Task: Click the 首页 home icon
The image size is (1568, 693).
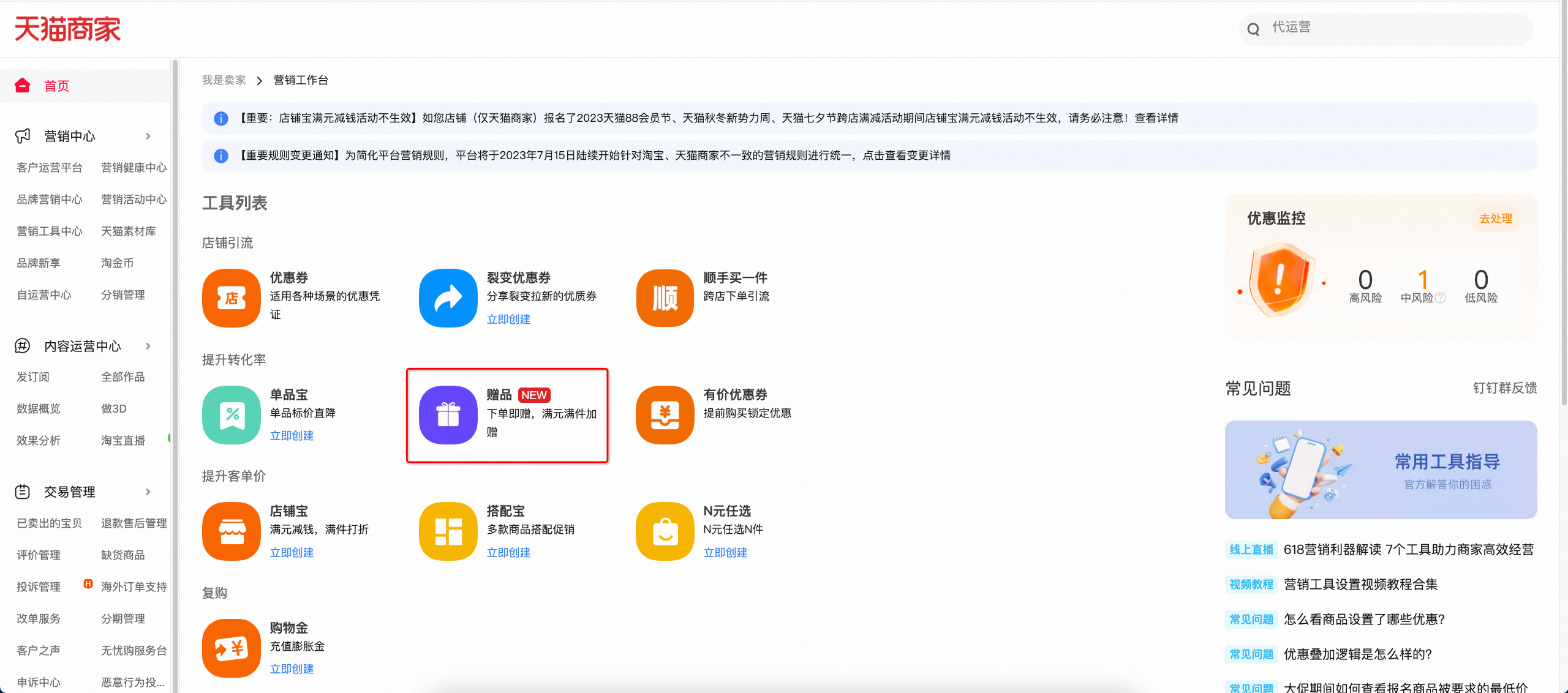Action: click(x=23, y=86)
